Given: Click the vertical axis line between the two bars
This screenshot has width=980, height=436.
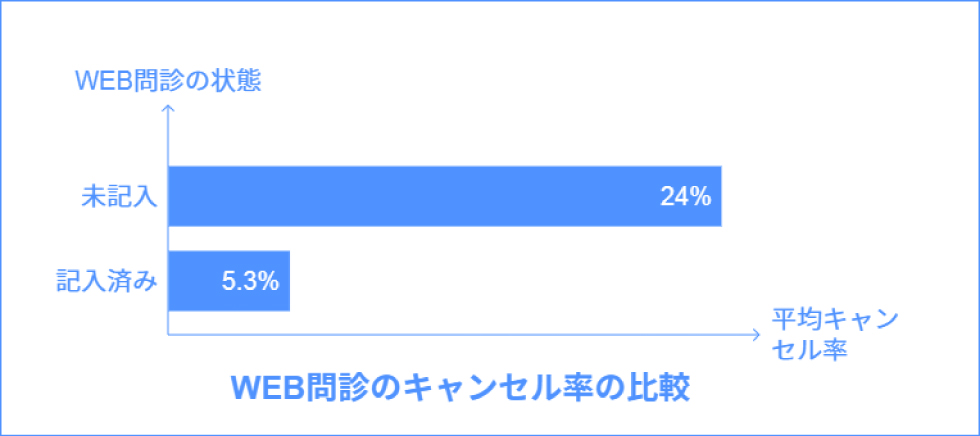Looking at the screenshot, I should pos(168,238).
